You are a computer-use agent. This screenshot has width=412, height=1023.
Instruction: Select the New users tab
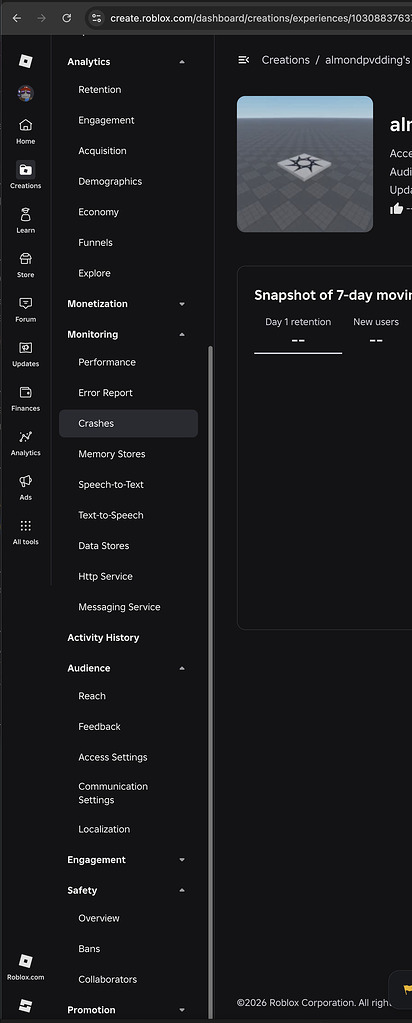(x=376, y=332)
